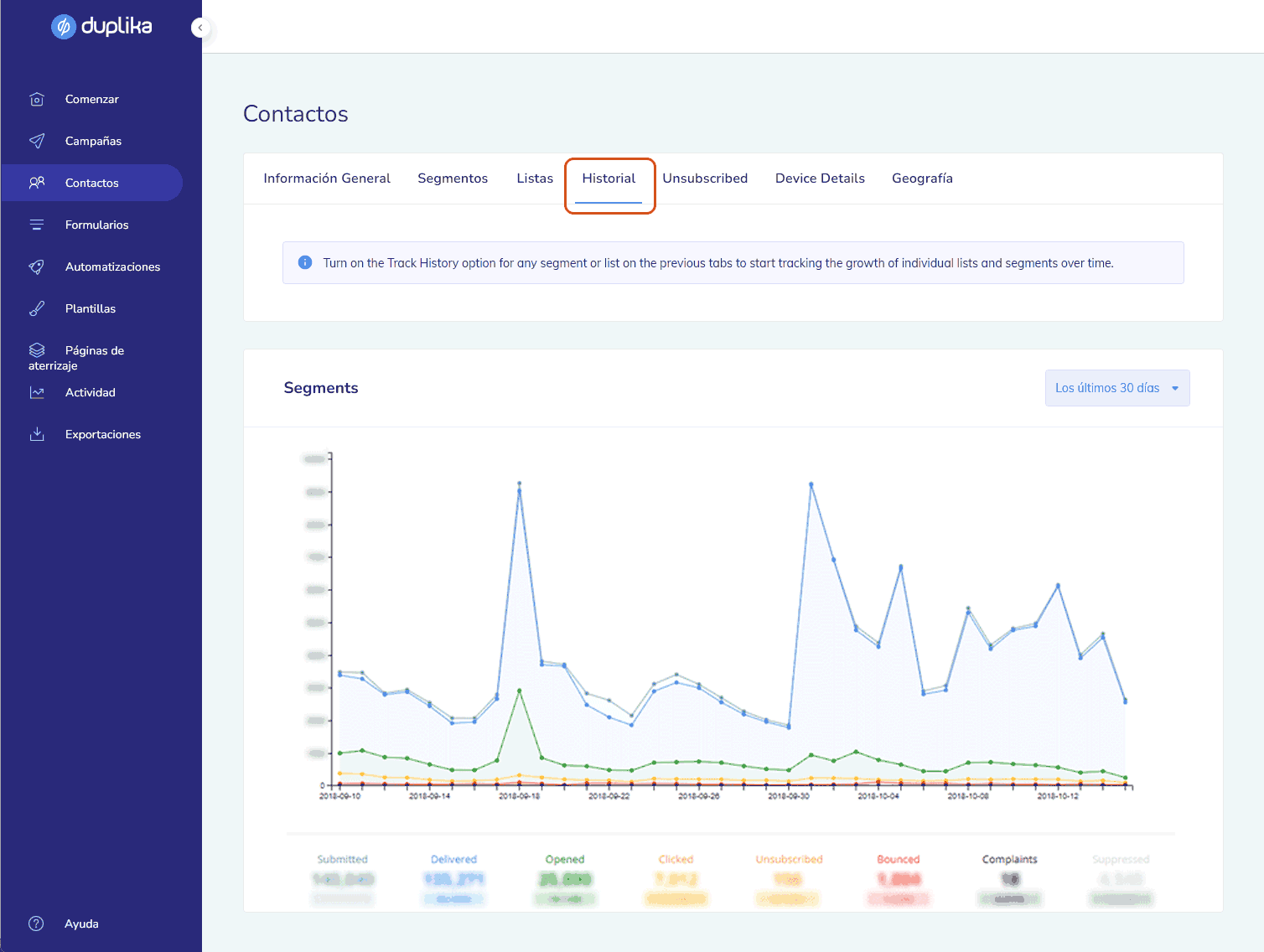Click the Comenzar home icon in sidebar

point(37,99)
